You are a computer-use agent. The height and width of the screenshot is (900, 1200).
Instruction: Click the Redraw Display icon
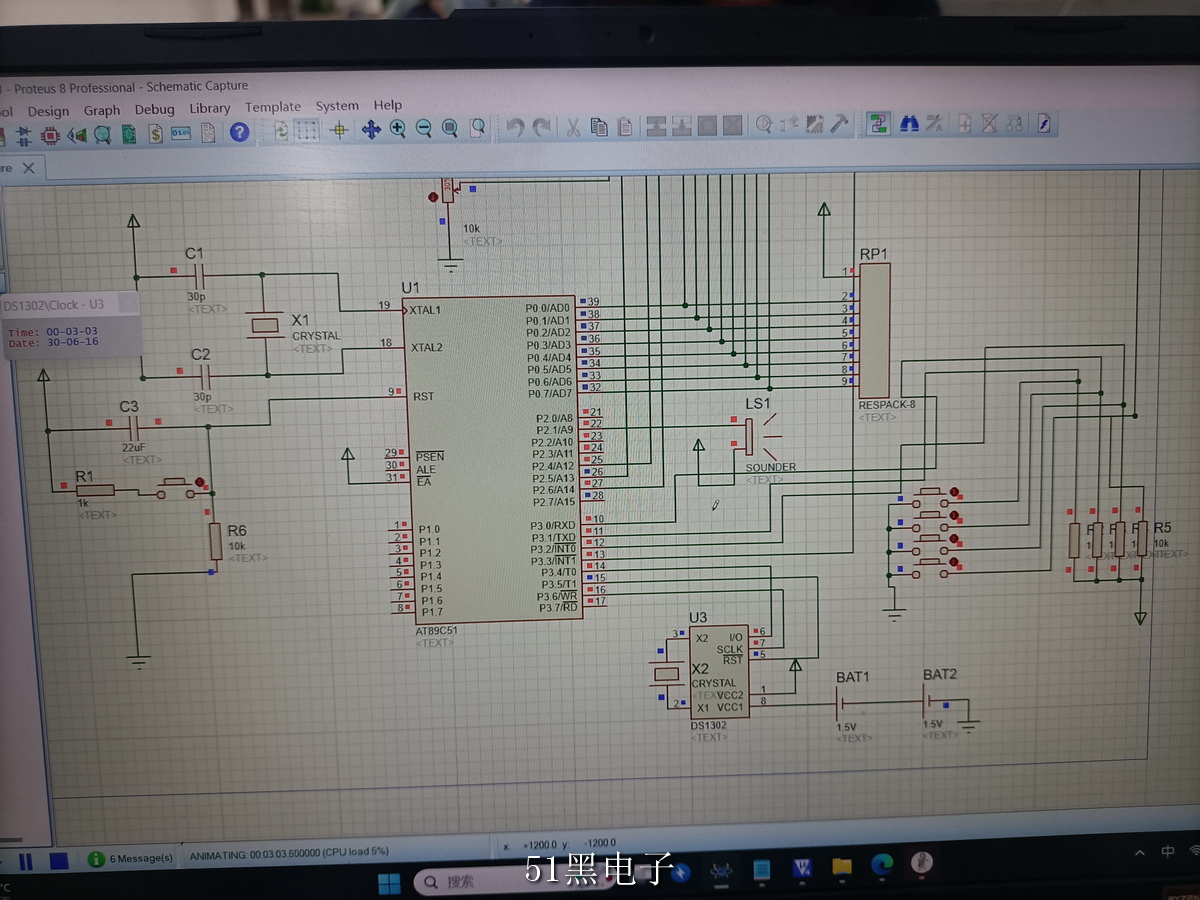(x=281, y=130)
